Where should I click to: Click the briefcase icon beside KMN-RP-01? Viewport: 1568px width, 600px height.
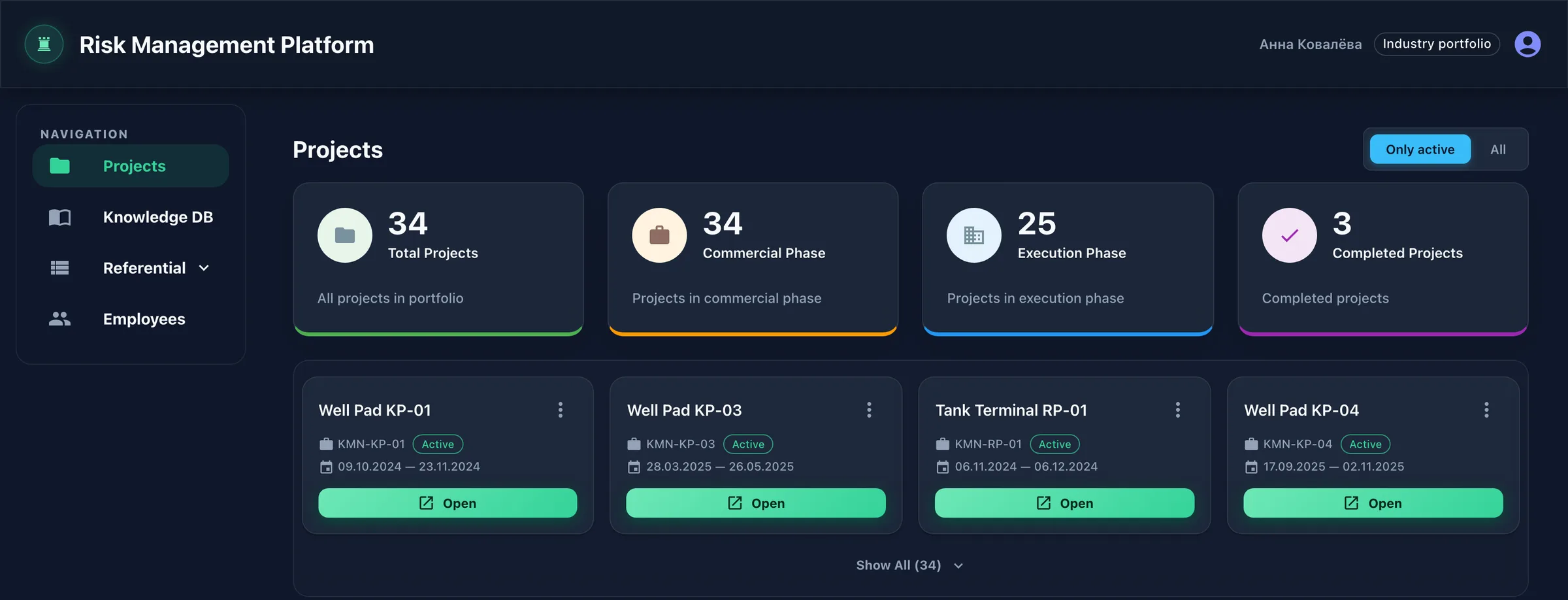coord(942,444)
